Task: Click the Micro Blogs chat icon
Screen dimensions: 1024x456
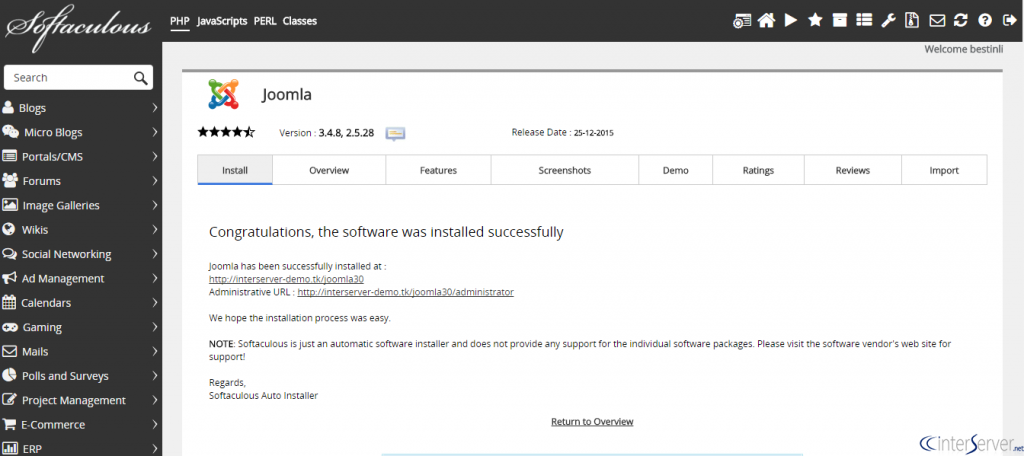Action: pos(10,131)
